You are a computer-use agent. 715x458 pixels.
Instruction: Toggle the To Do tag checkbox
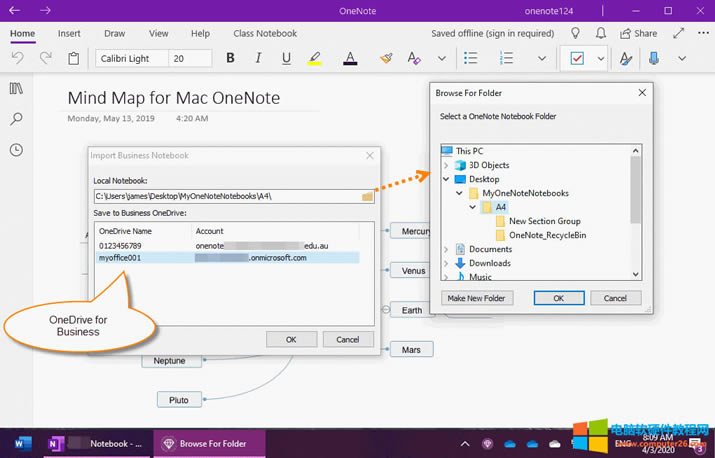(577, 59)
